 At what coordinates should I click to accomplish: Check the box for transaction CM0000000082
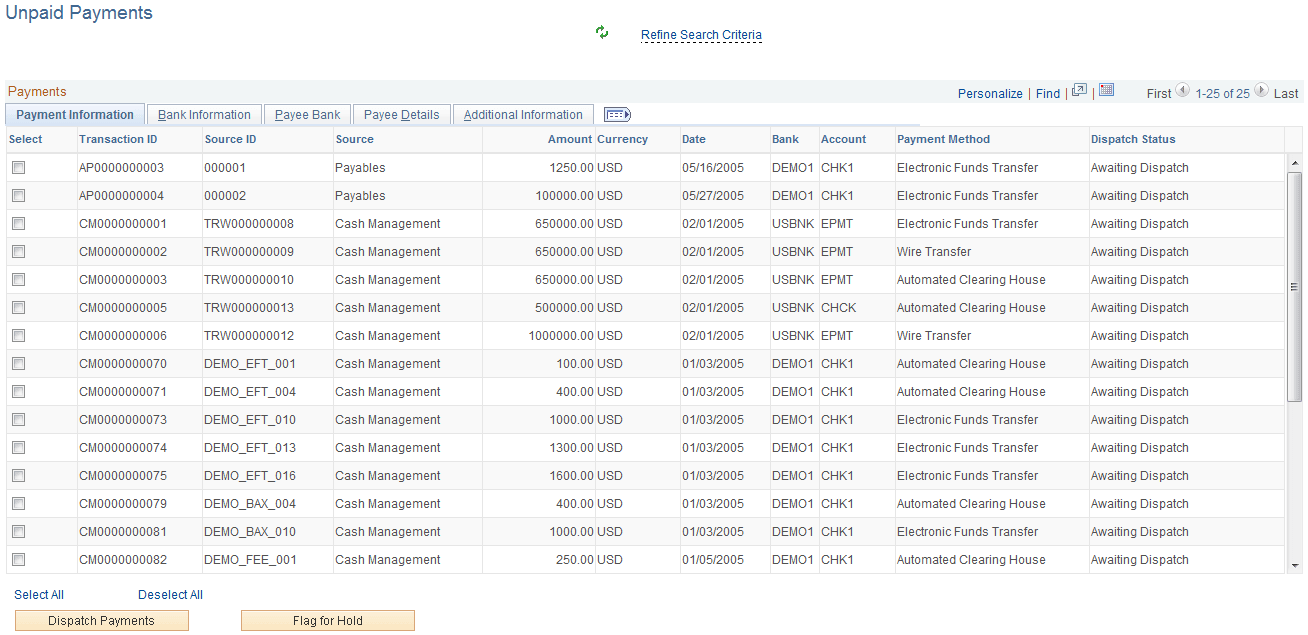coord(17,559)
